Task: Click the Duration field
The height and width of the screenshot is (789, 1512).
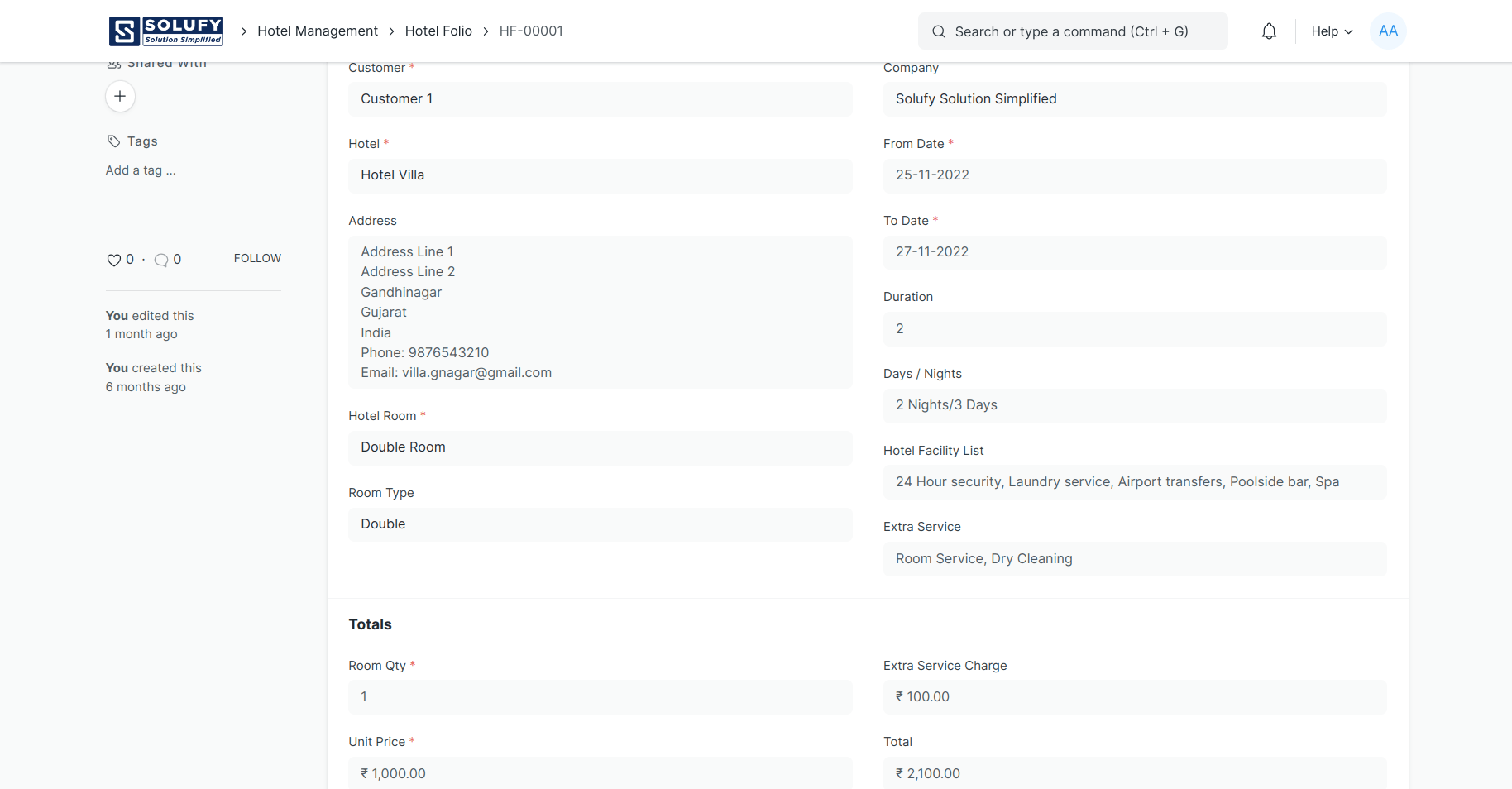Action: [x=1135, y=329]
